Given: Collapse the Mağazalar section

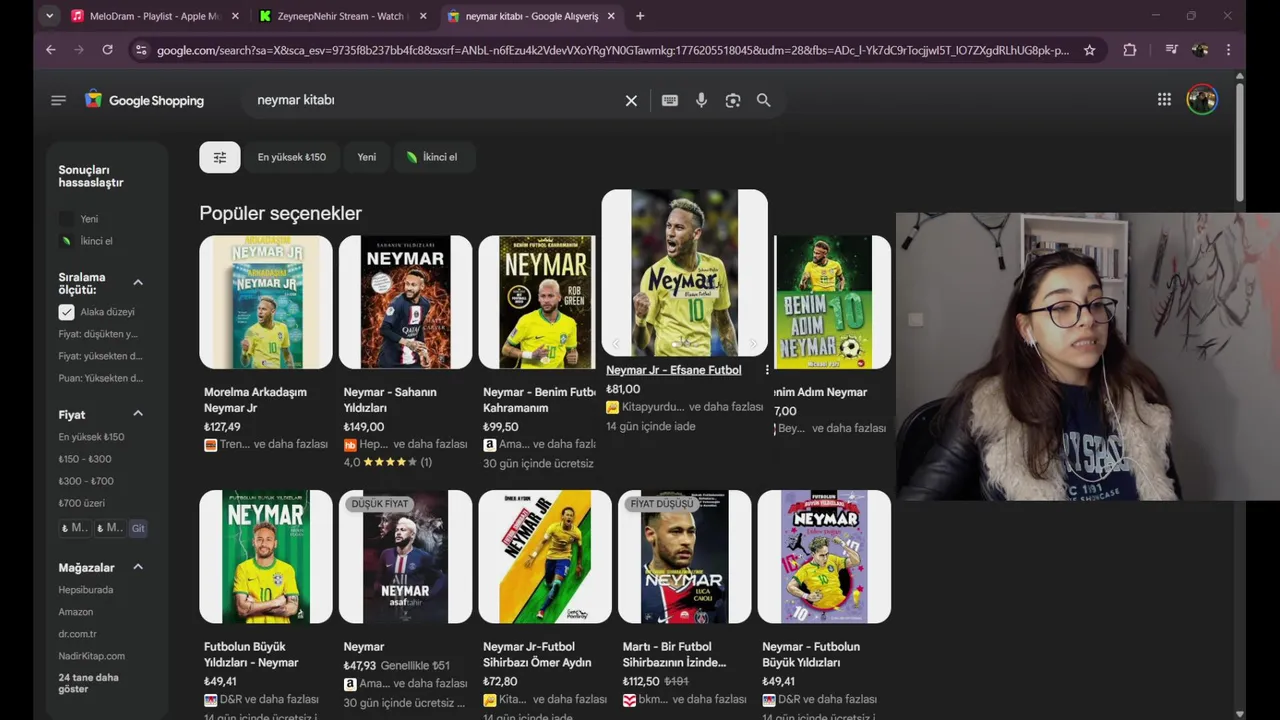Looking at the screenshot, I should 138,567.
